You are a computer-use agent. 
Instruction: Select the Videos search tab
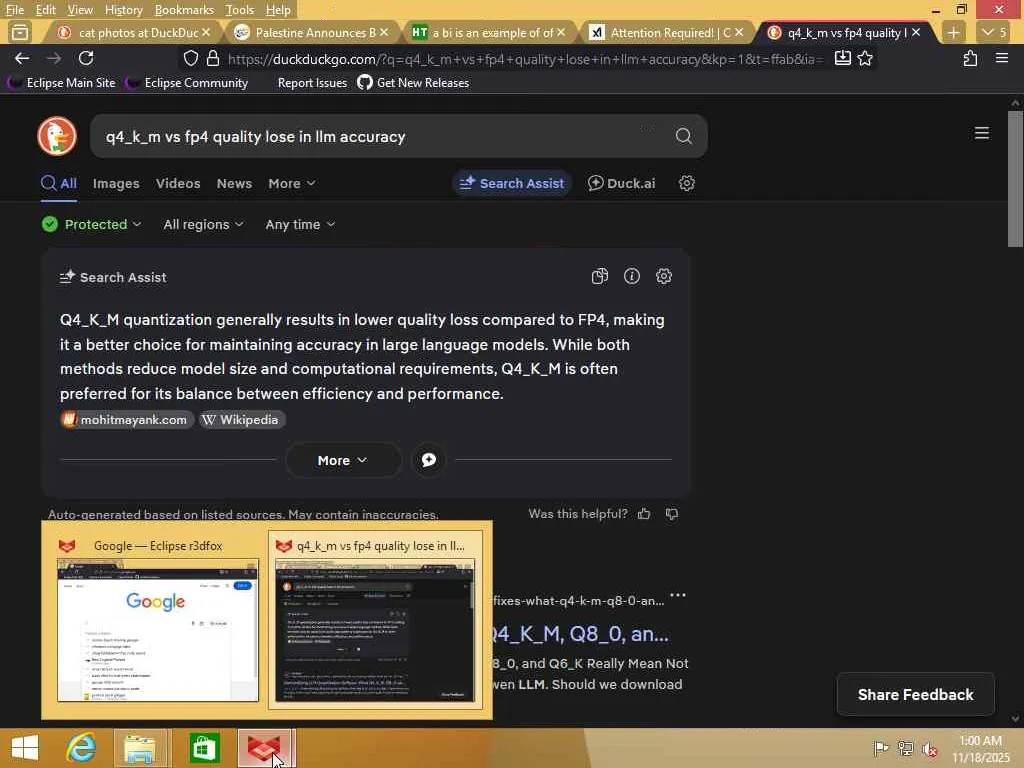(178, 184)
